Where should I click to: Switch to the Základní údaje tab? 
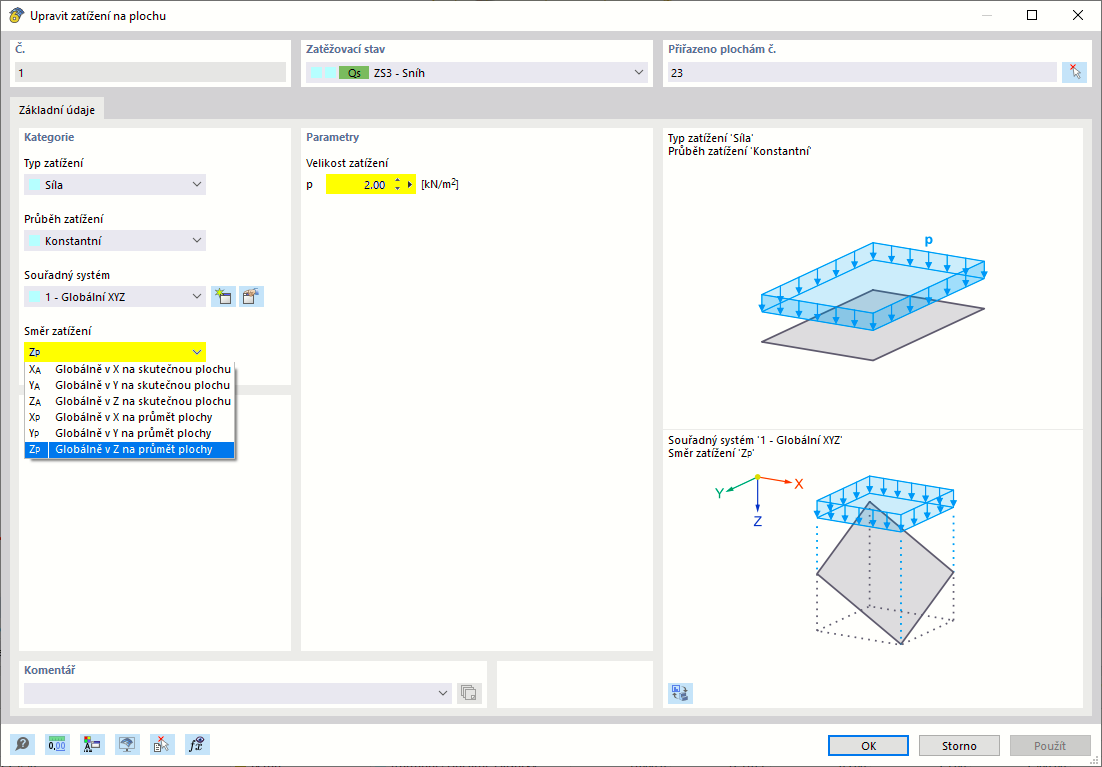click(57, 110)
